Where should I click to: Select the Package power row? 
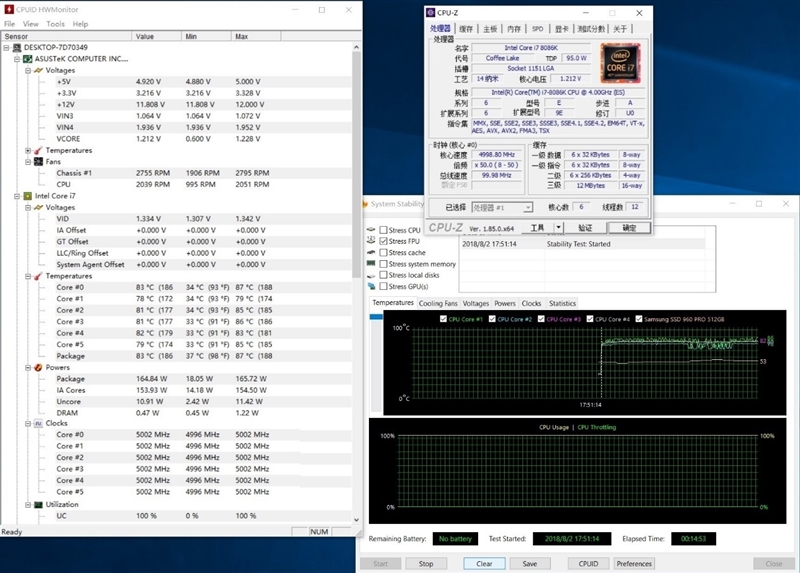point(176,379)
